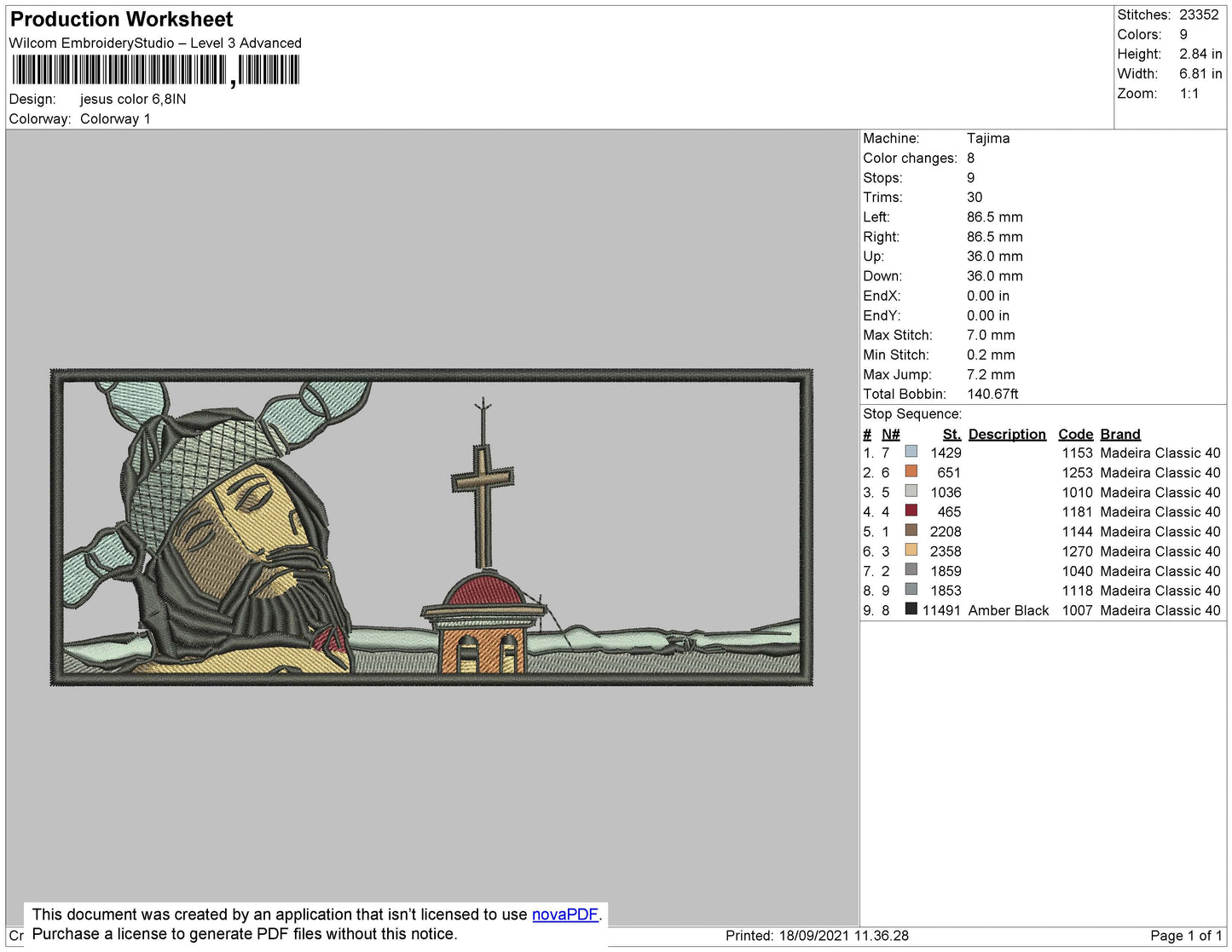Select the gray swatch for code 1040

click(911, 569)
